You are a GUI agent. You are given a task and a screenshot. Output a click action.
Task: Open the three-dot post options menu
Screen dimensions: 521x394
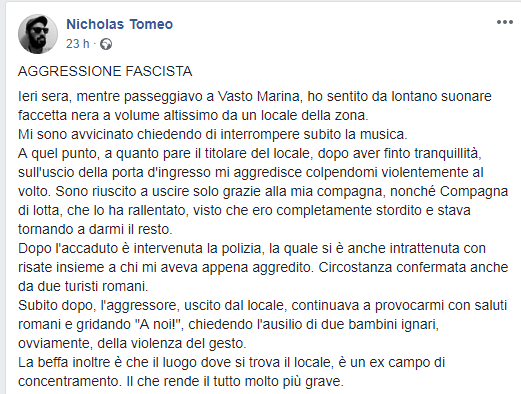click(x=505, y=22)
